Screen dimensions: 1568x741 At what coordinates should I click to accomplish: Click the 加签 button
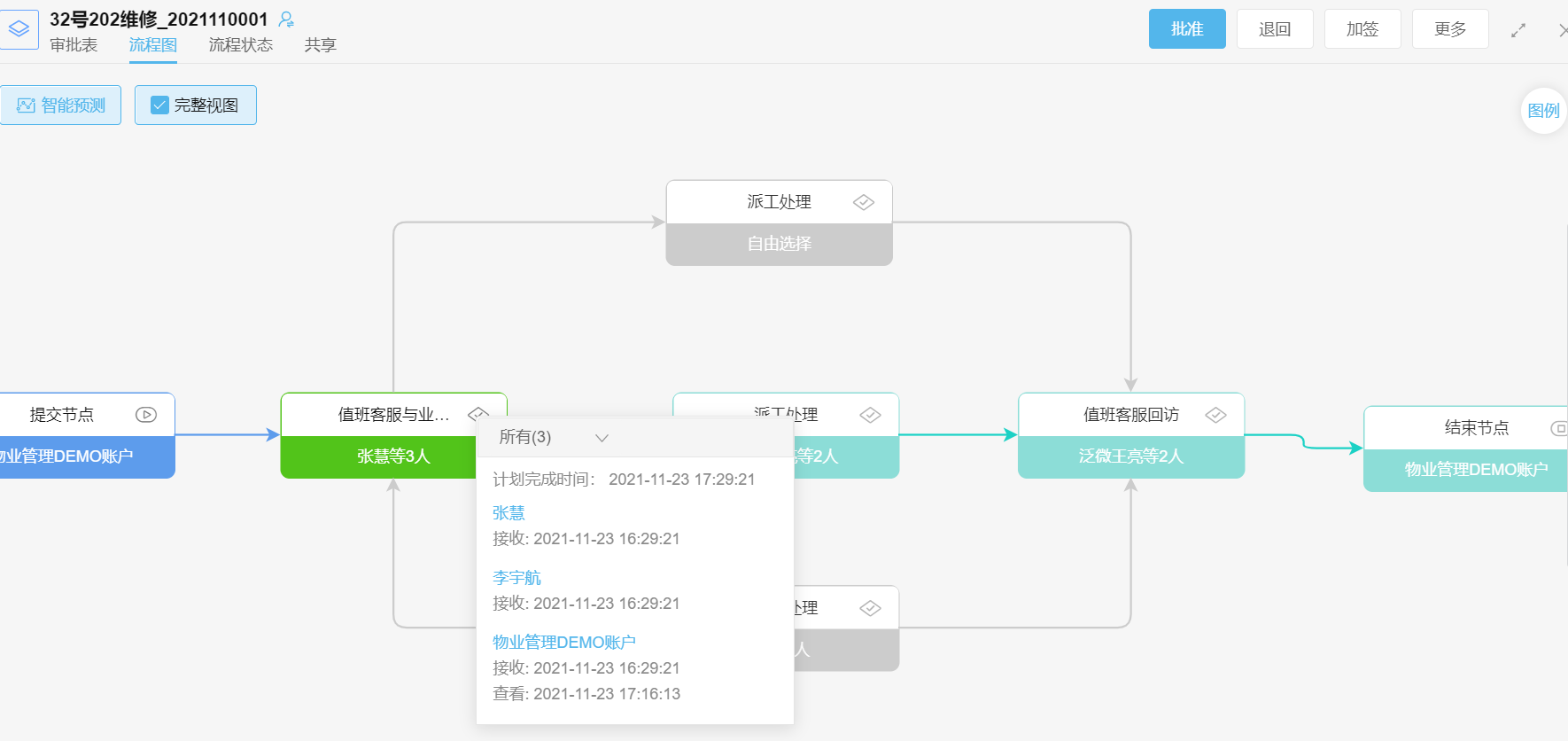point(1362,29)
